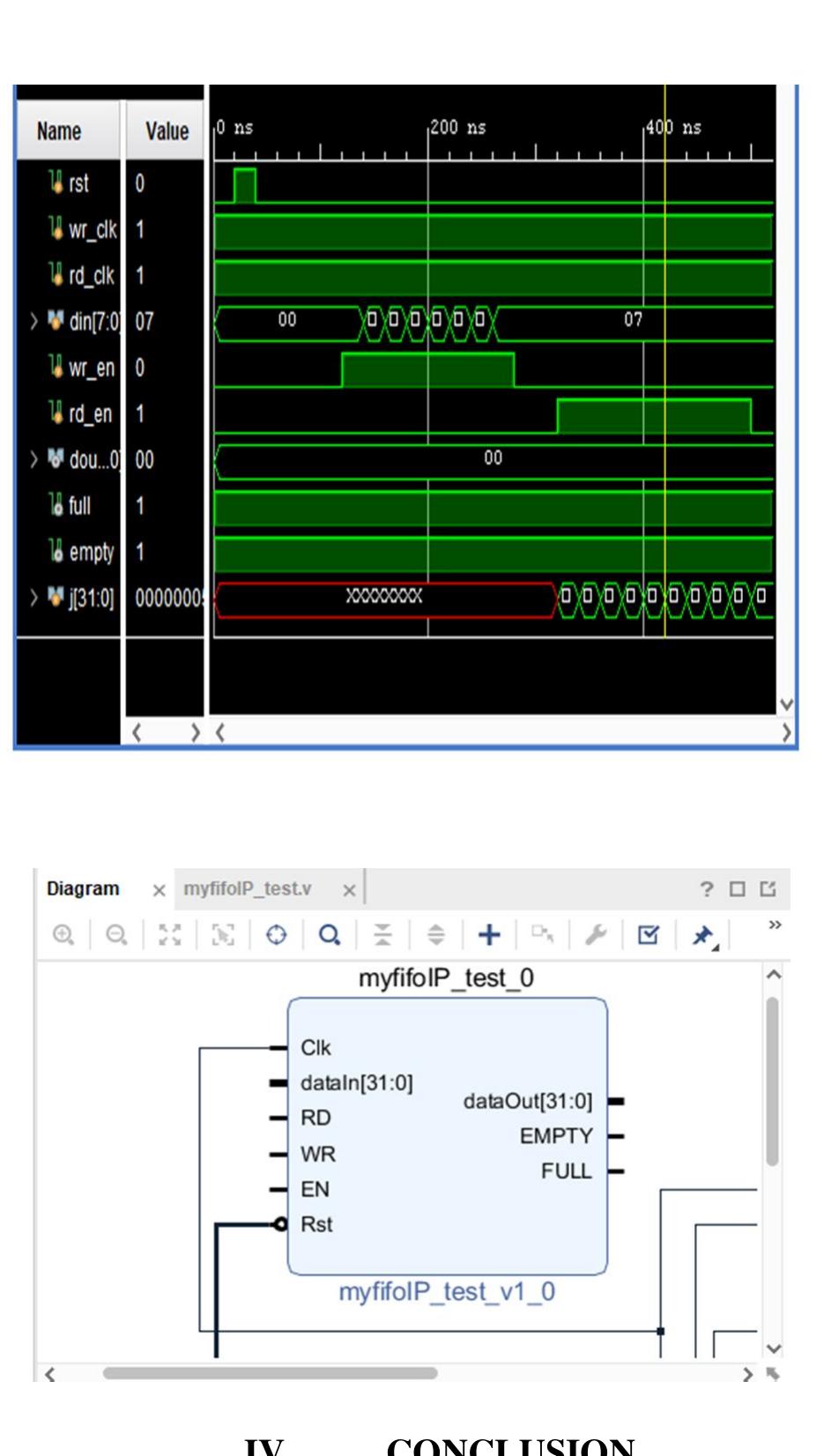This screenshot has height=1456, width=824.
Task: Click the 400 ns timeline marker
Action: pos(673,128)
